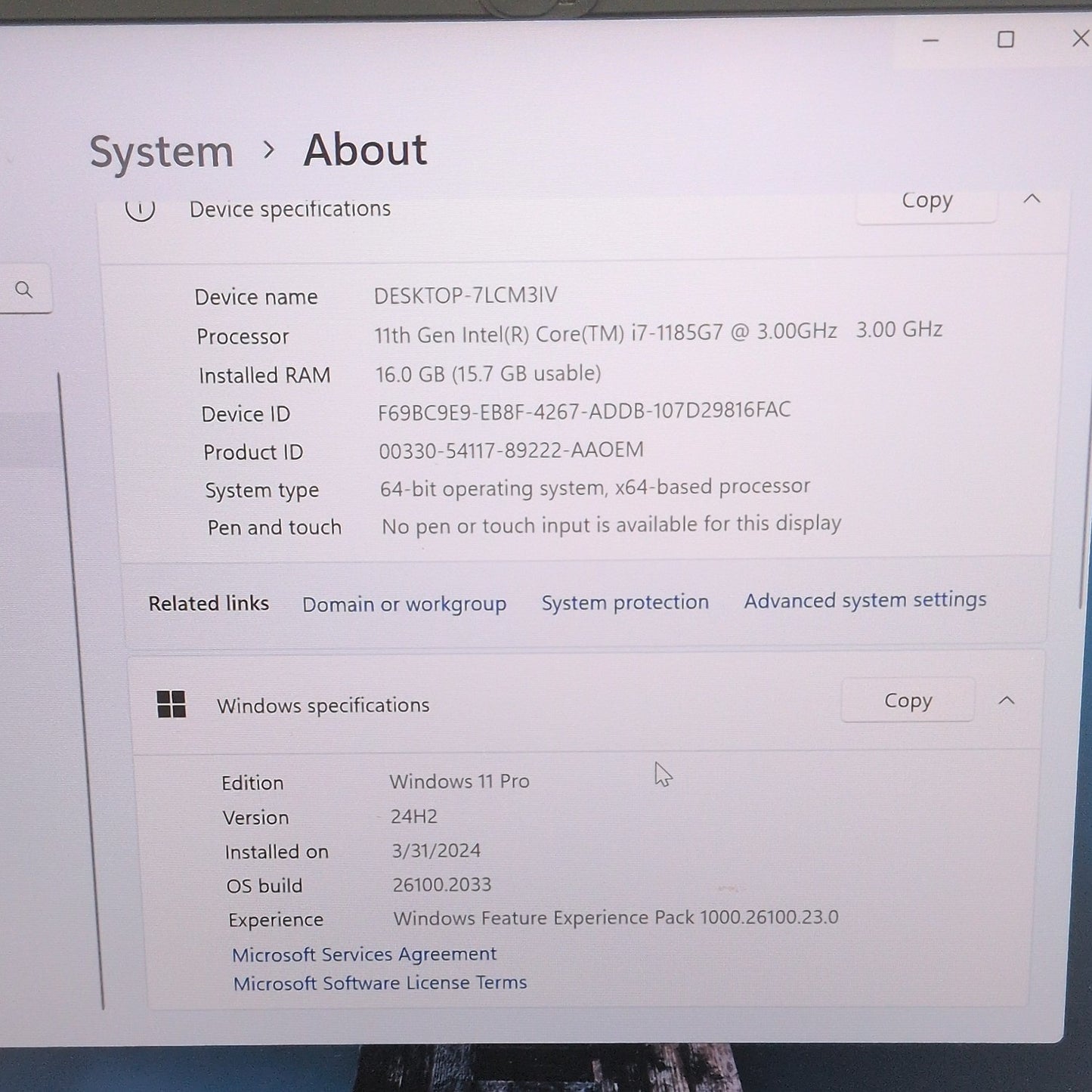Select Installed RAM value 16.0 GB
Viewport: 1092px width, 1092px height.
coord(488,373)
